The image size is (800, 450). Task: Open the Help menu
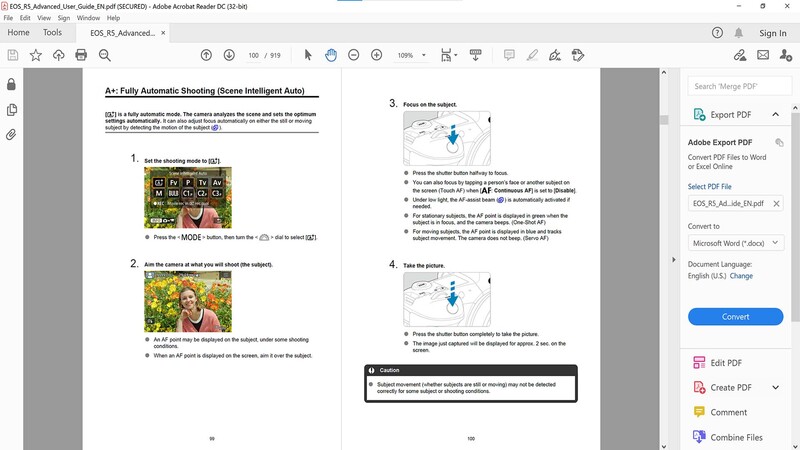[113, 18]
